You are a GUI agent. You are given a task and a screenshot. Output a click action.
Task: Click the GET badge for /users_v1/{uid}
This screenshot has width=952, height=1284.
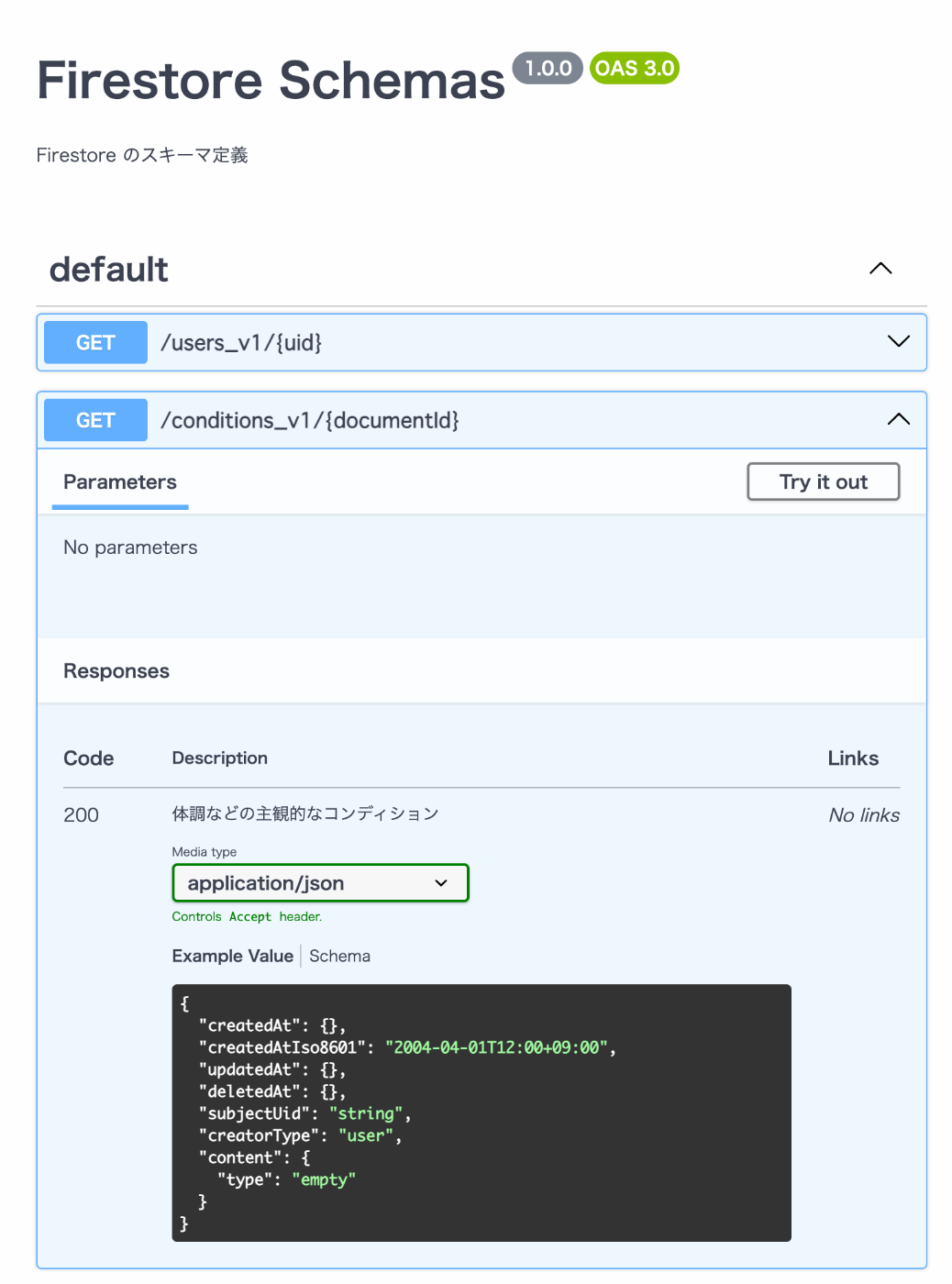[95, 342]
